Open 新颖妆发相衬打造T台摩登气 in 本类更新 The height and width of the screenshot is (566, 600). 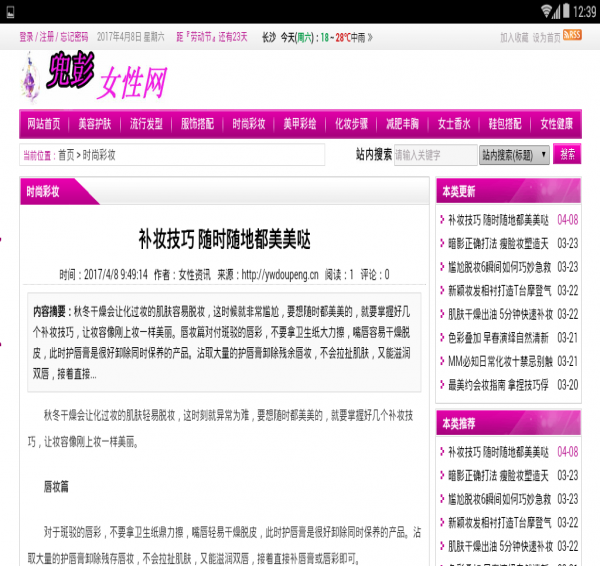click(x=500, y=291)
